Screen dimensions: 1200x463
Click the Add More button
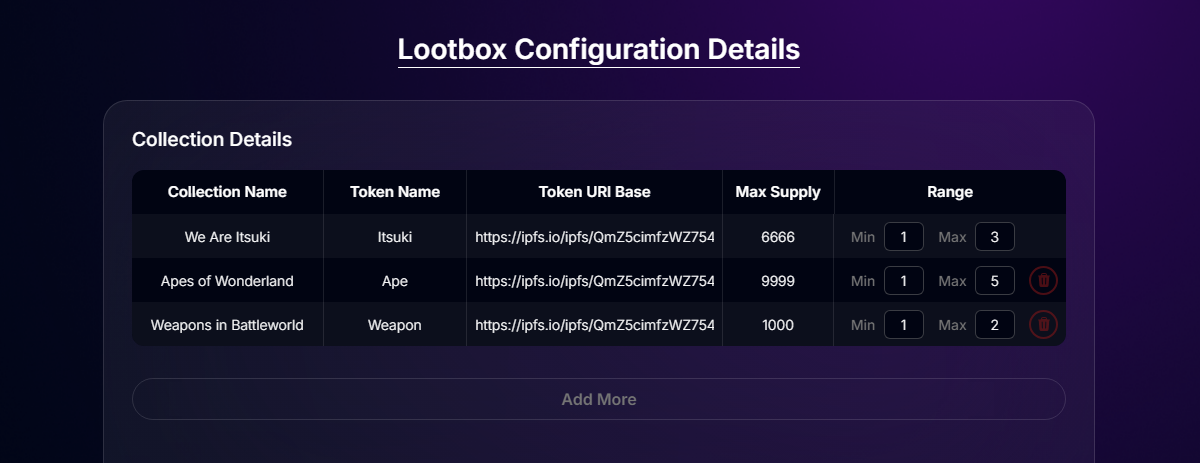pyautogui.click(x=598, y=399)
